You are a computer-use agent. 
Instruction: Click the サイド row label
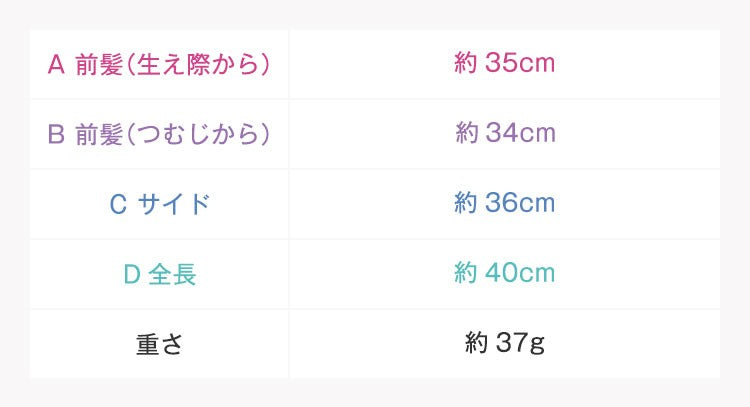(x=159, y=204)
